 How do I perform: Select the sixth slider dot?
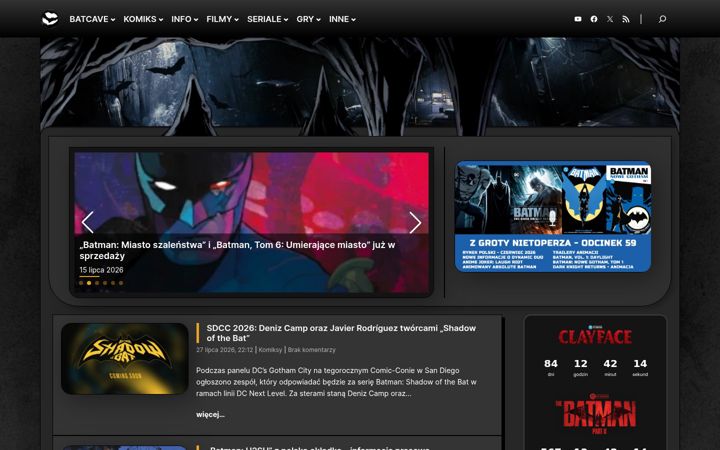click(x=121, y=283)
